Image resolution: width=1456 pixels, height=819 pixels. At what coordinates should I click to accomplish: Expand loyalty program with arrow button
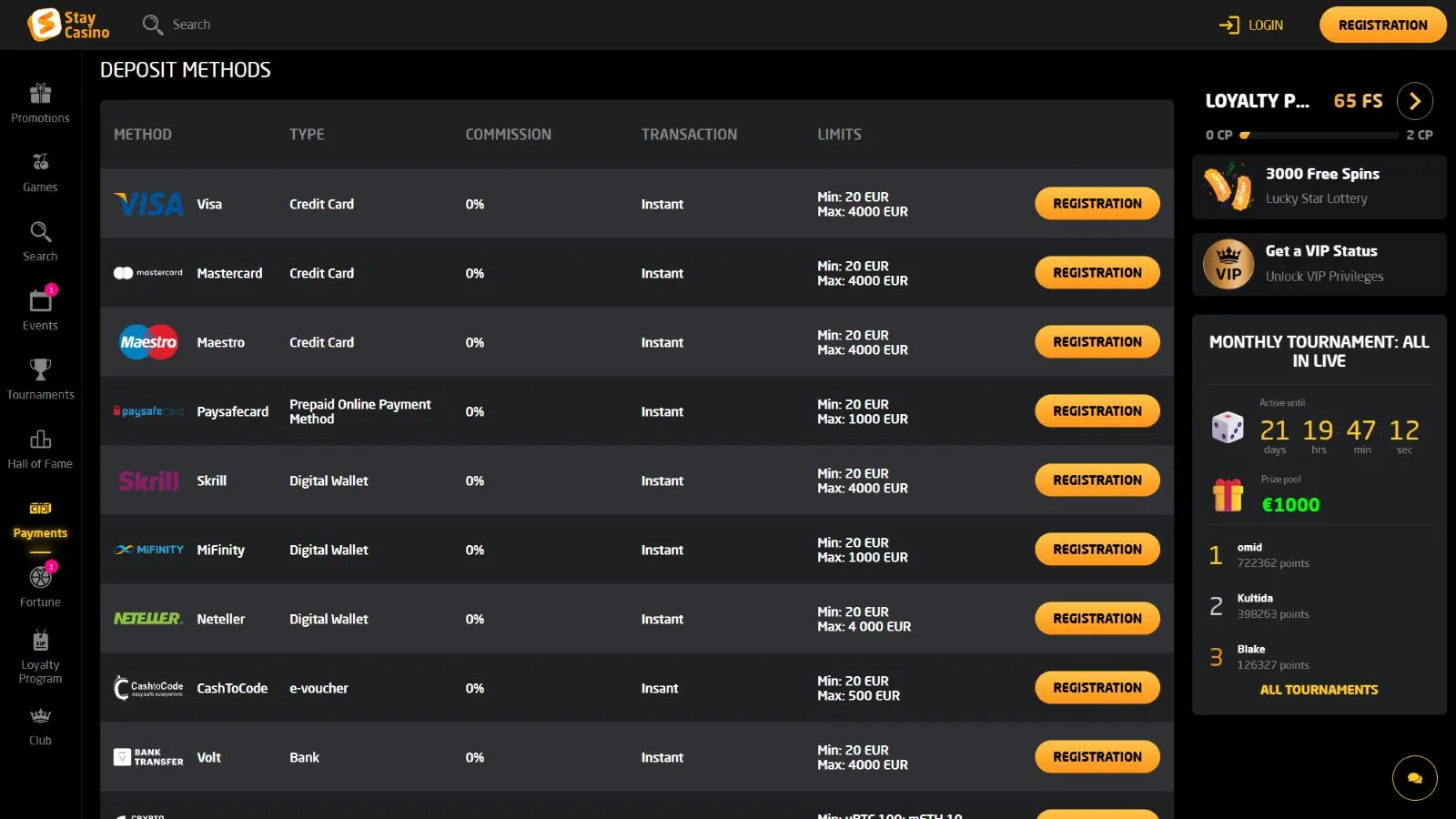pos(1414,101)
